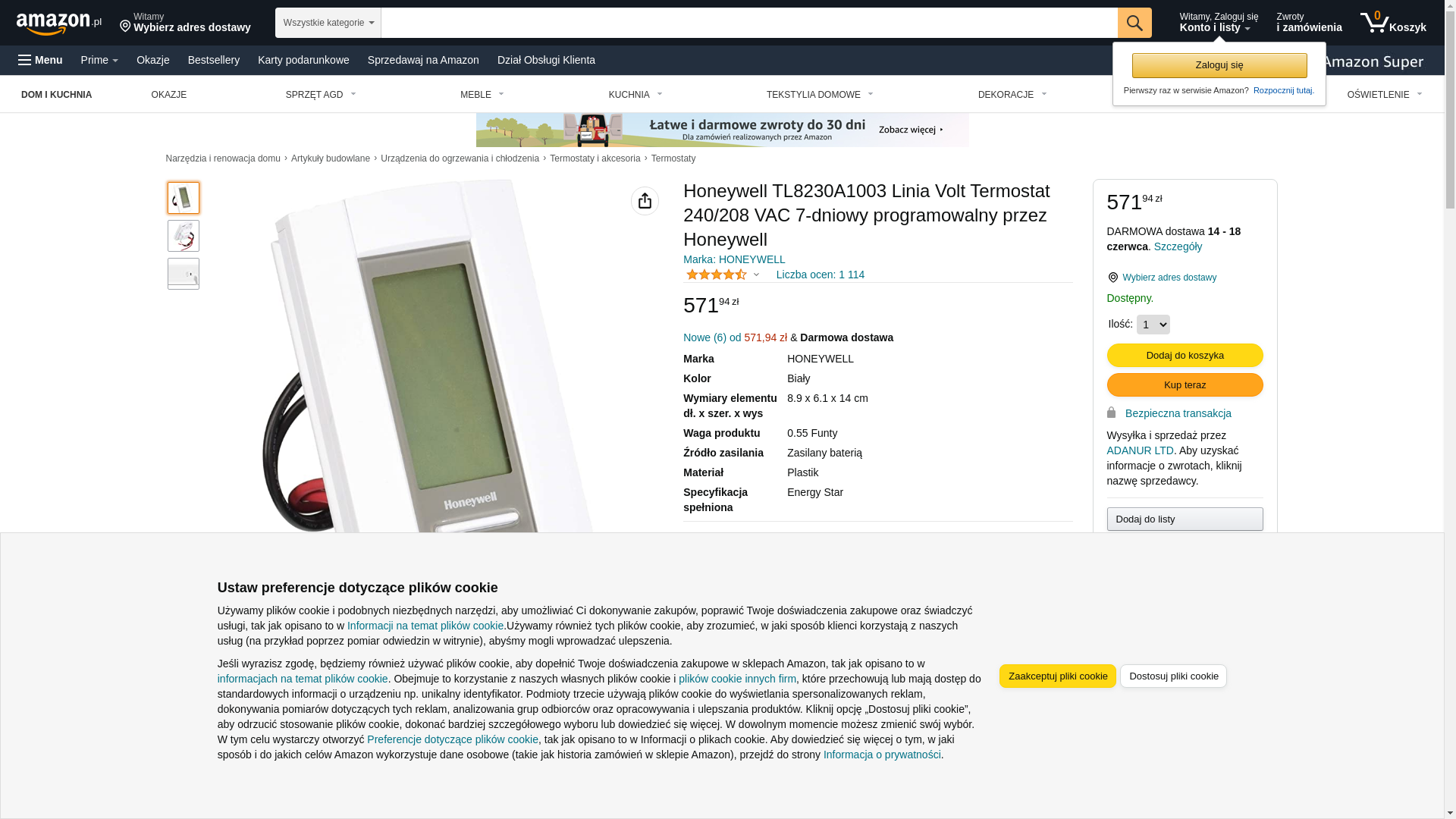The height and width of the screenshot is (819, 1456).
Task: Click the Amazon.pl logo
Action: [59, 23]
